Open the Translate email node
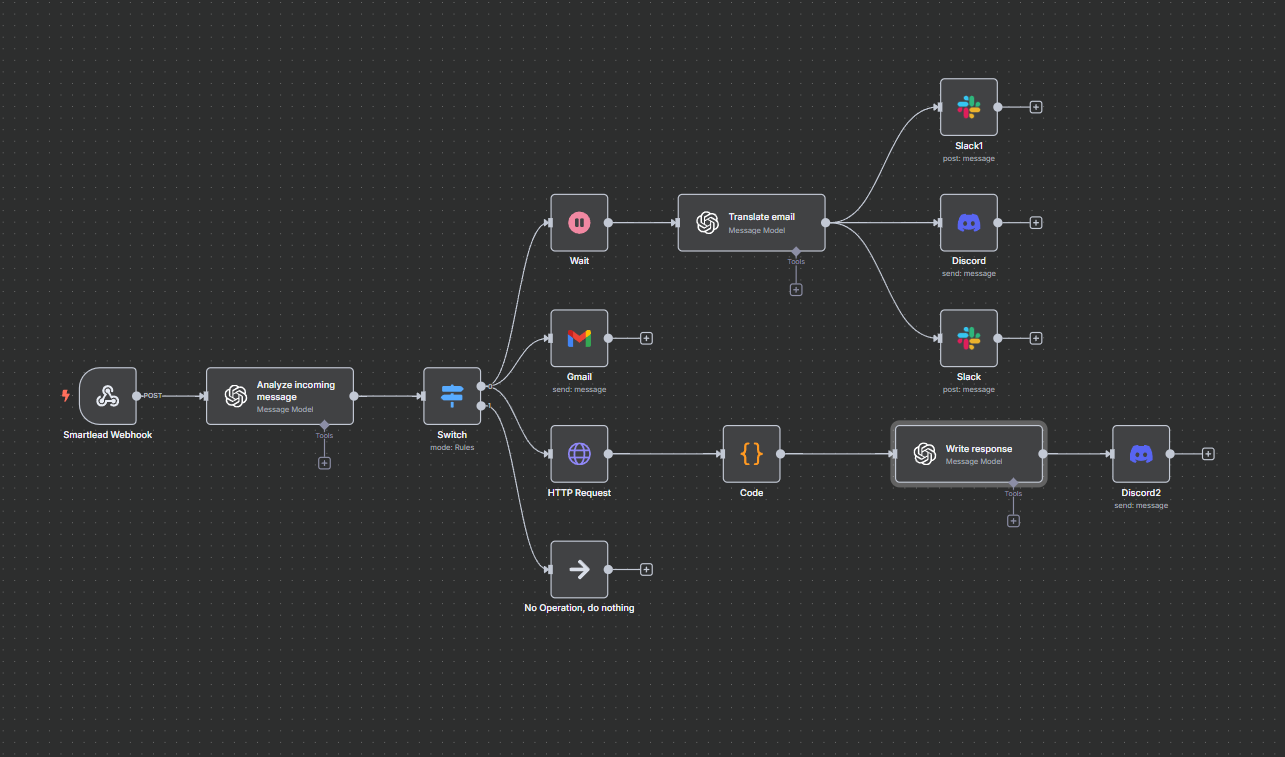Viewport: 1285px width, 757px height. click(751, 222)
